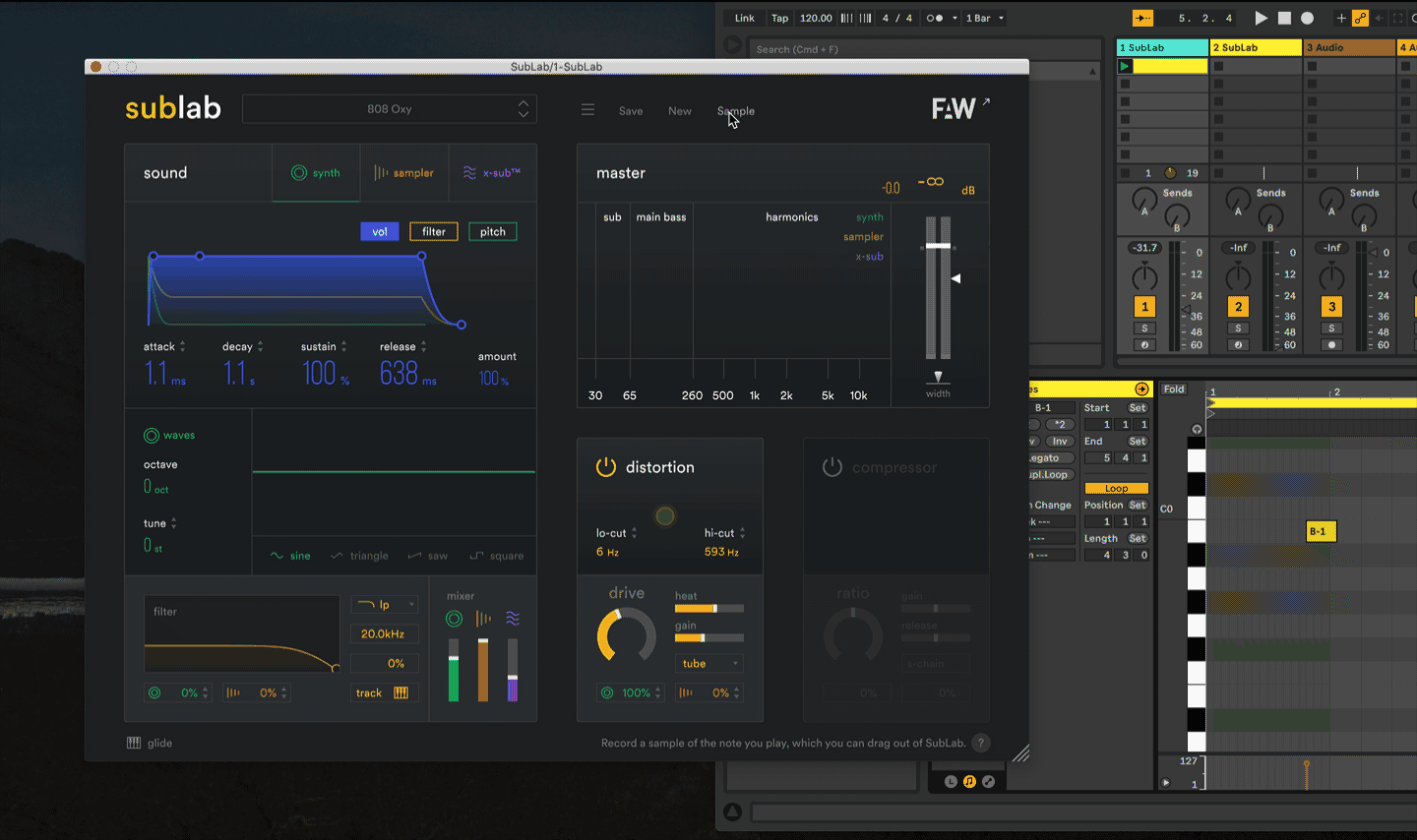The height and width of the screenshot is (840, 1417).
Task: Switch to synth sound tab
Action: [316, 172]
